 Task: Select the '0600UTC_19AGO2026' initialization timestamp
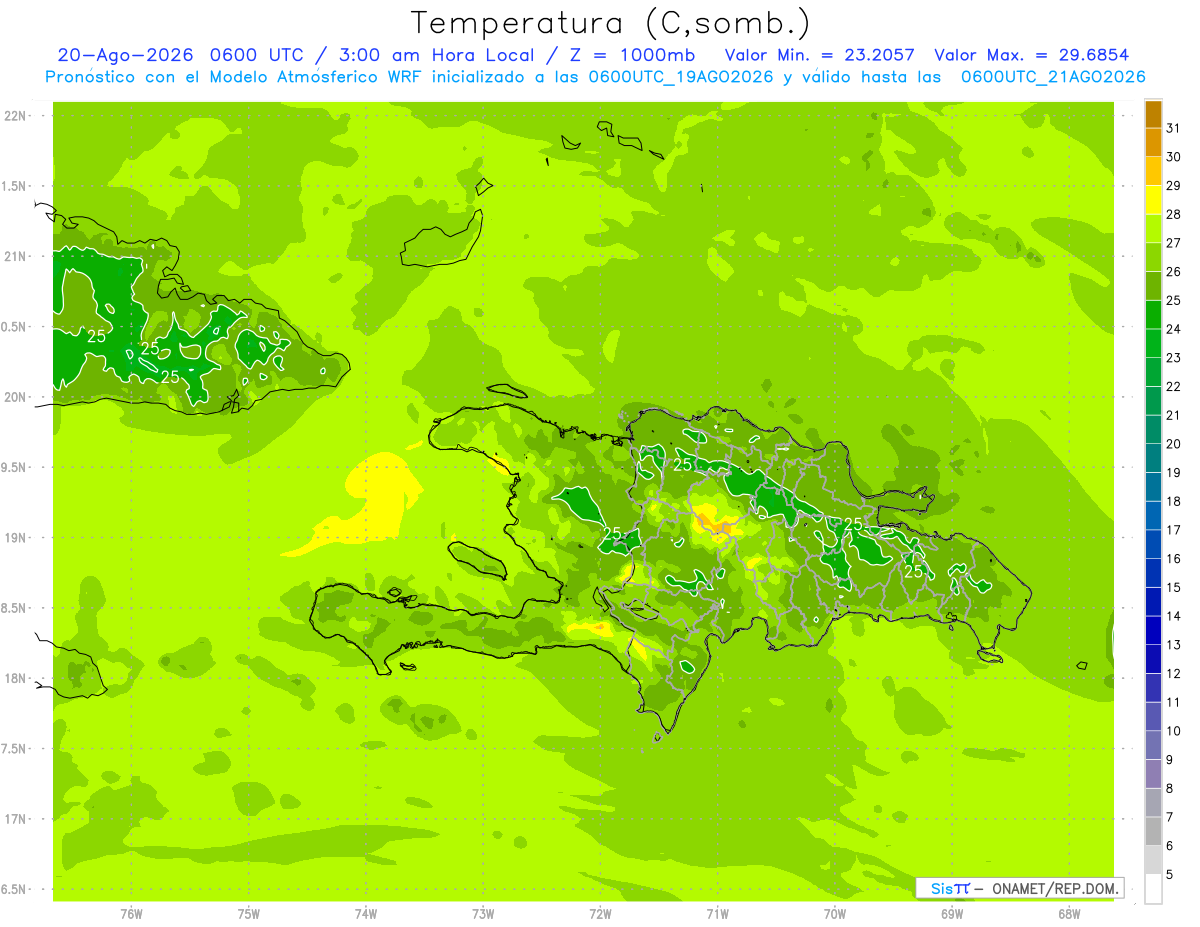point(681,76)
